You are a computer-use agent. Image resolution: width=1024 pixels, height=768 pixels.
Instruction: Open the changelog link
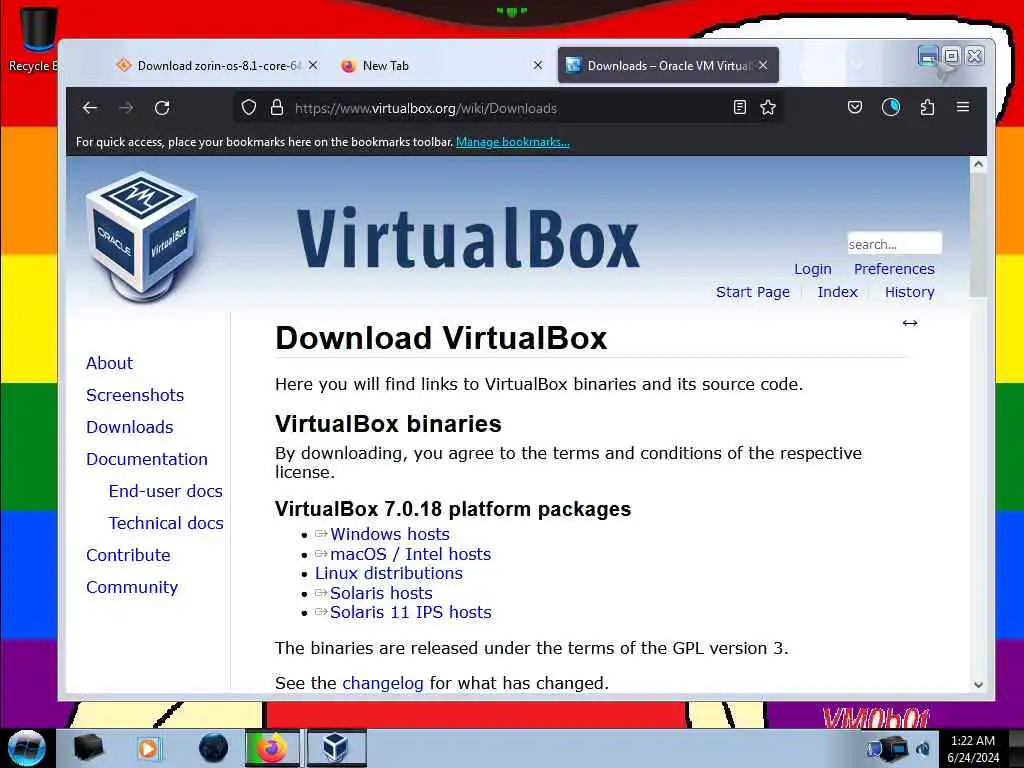pos(383,683)
